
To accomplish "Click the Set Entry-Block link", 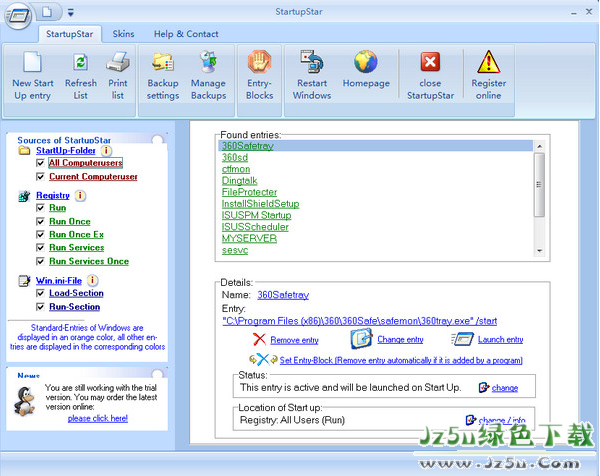I will tap(401, 360).
